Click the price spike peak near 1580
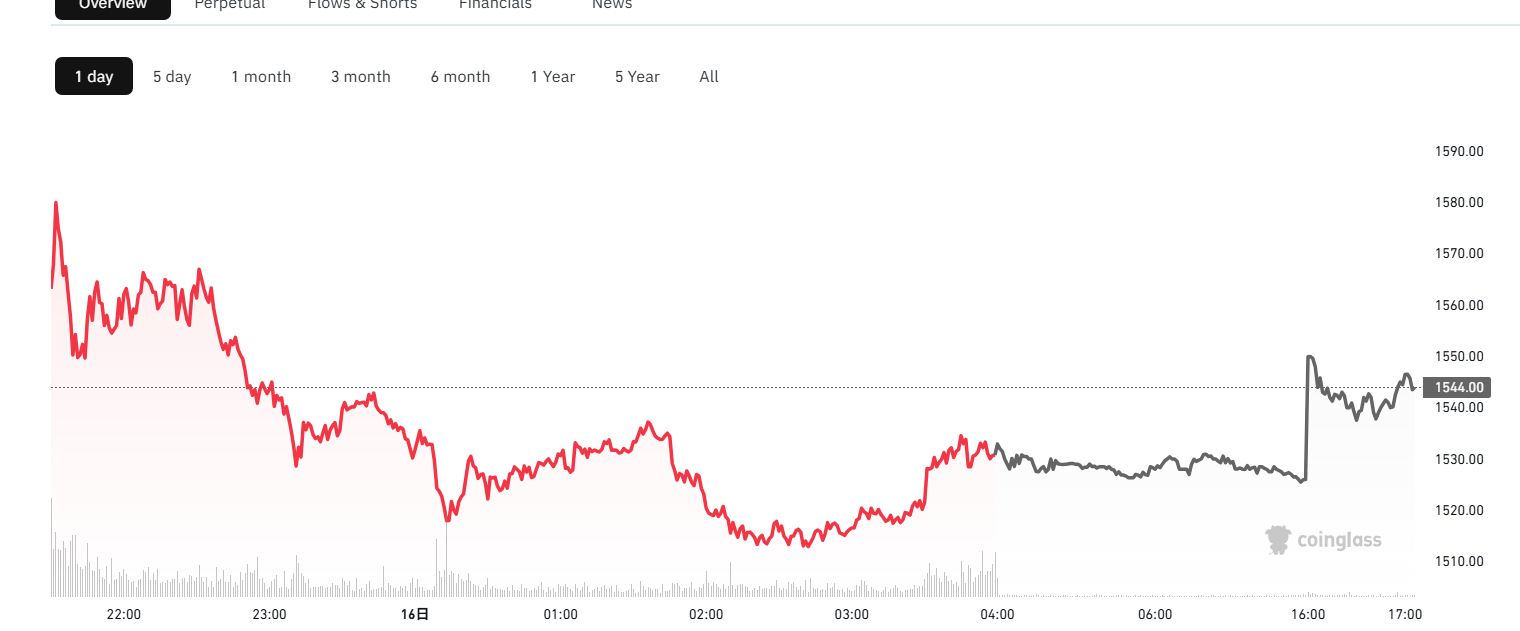1520x631 pixels. click(x=55, y=203)
